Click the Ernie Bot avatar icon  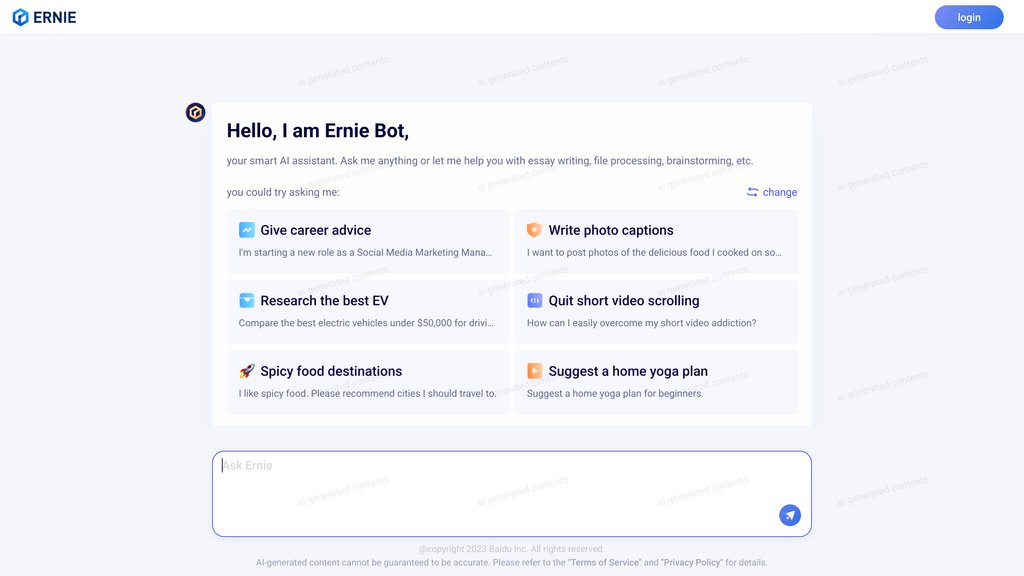(x=195, y=112)
